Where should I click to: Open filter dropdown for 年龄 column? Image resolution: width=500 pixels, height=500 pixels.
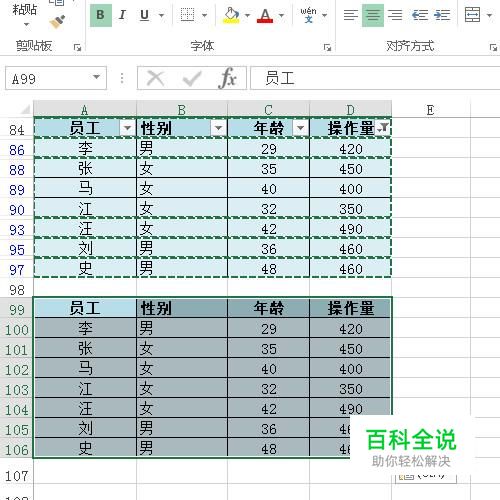(x=300, y=128)
